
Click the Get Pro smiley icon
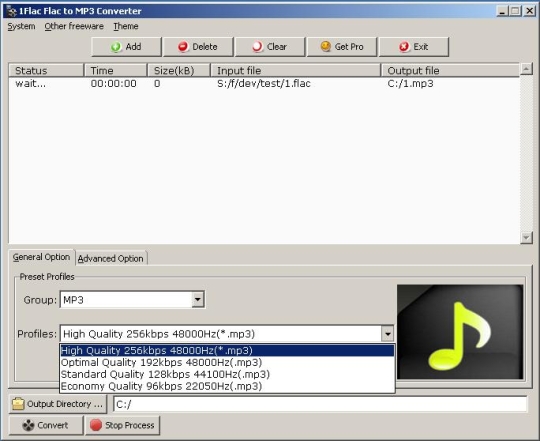(325, 46)
